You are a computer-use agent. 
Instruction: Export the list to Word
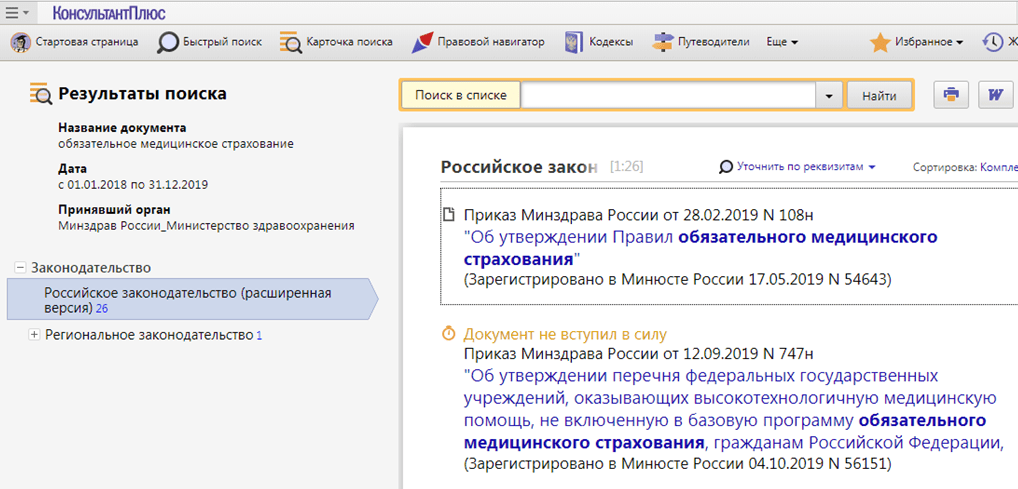click(x=995, y=95)
